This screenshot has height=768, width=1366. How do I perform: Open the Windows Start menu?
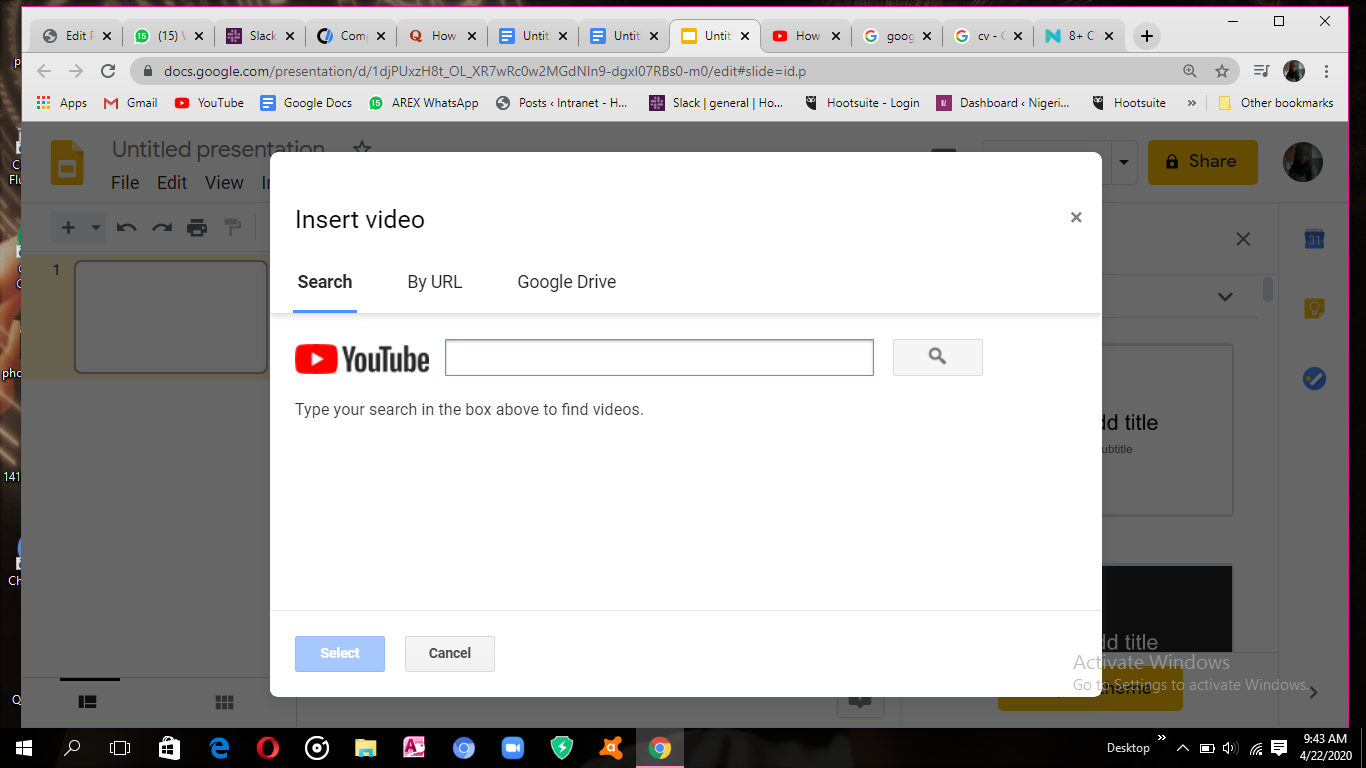coord(23,747)
